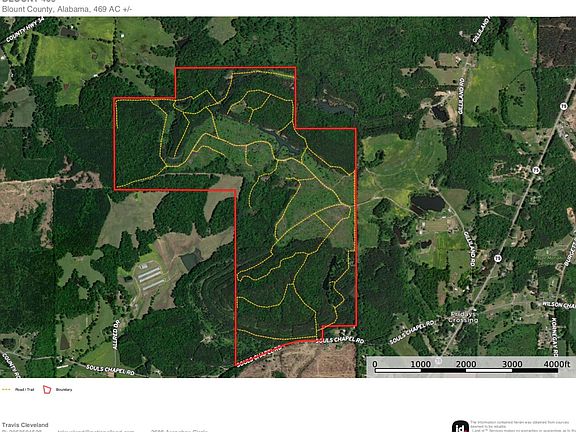Click the Allred Dr road label

[116, 335]
